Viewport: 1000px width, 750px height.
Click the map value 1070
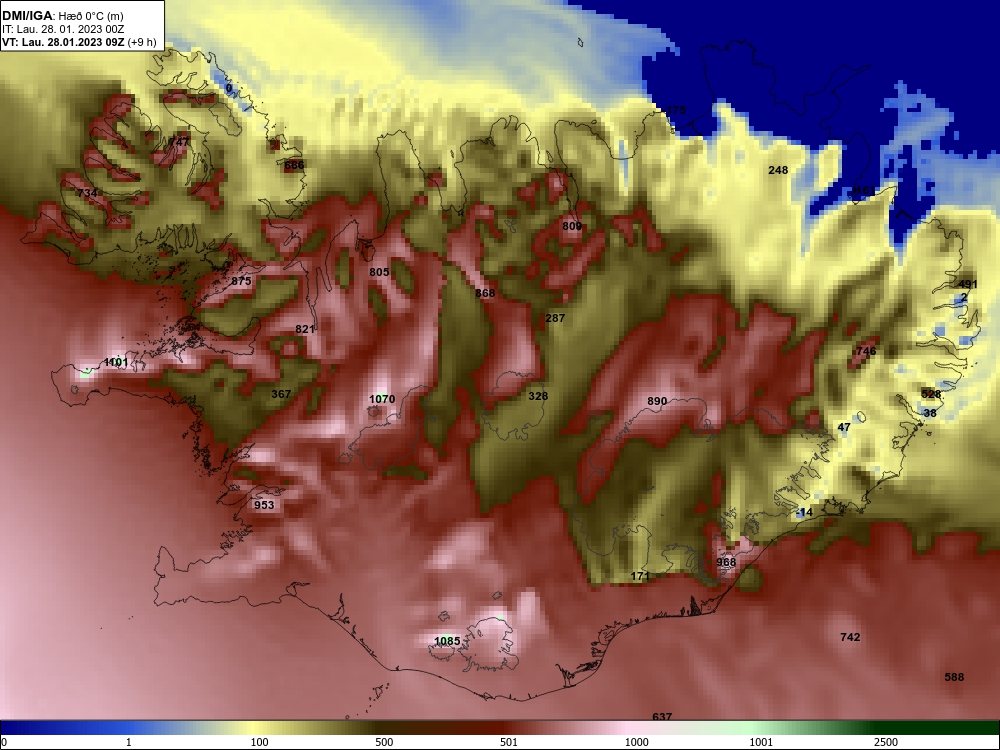coord(382,399)
